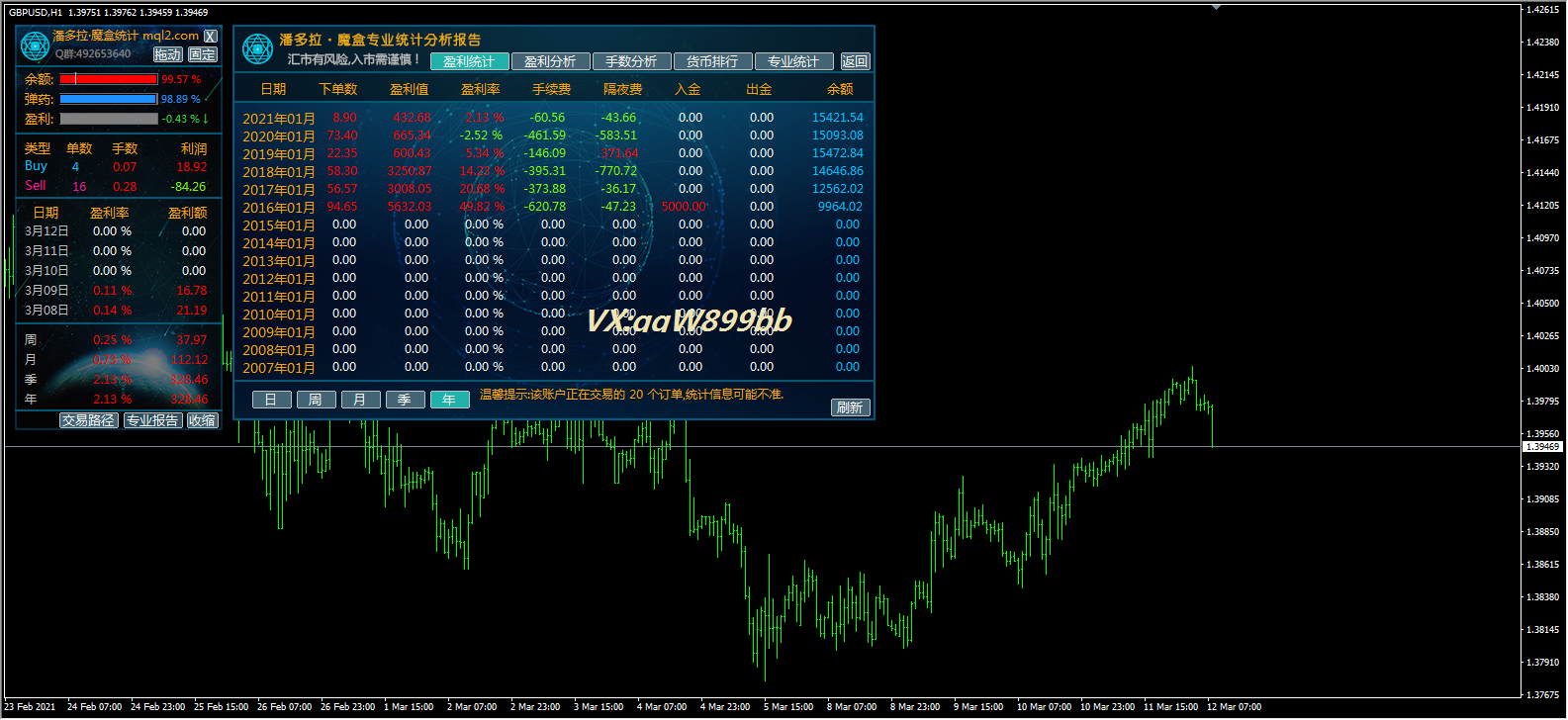This screenshot has height=720, width=1568.
Task: Select the 2018年01月 row date
Action: [x=279, y=172]
